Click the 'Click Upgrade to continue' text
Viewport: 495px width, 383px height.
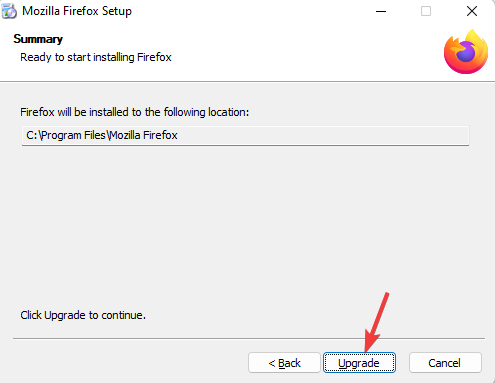83,315
